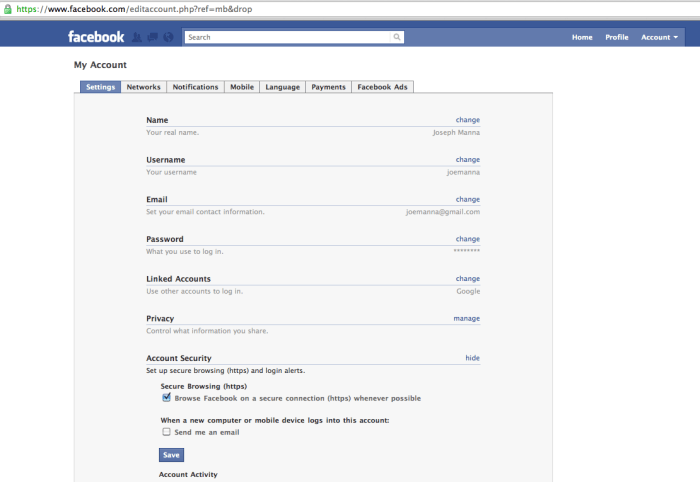Click change link for Password

tap(467, 239)
